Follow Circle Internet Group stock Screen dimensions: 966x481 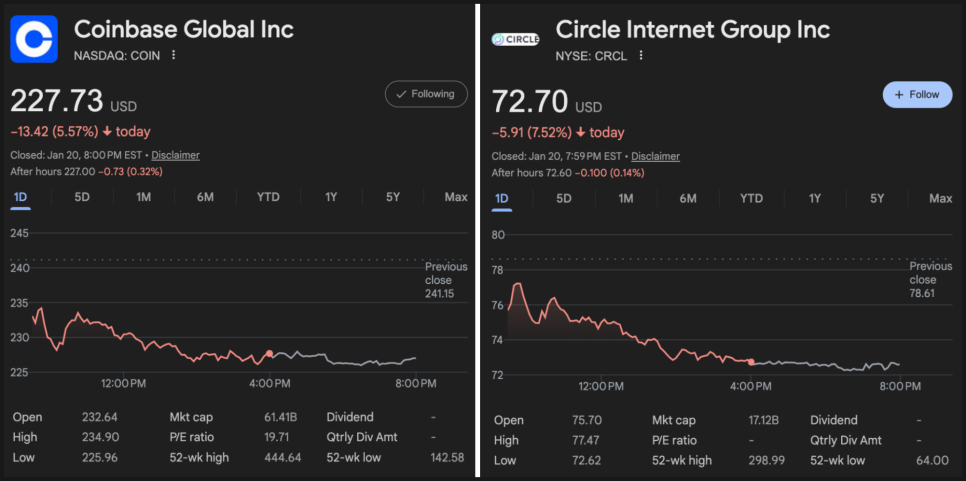point(917,95)
